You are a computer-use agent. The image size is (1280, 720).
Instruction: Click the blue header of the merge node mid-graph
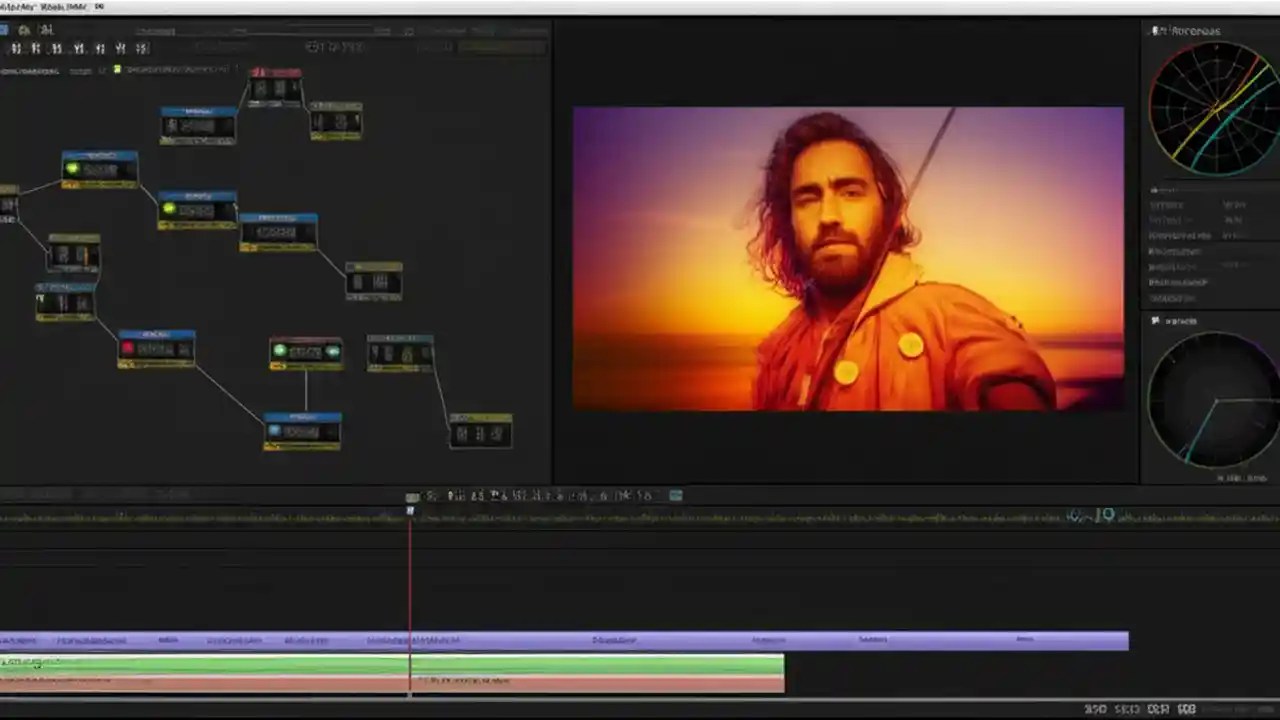(275, 216)
